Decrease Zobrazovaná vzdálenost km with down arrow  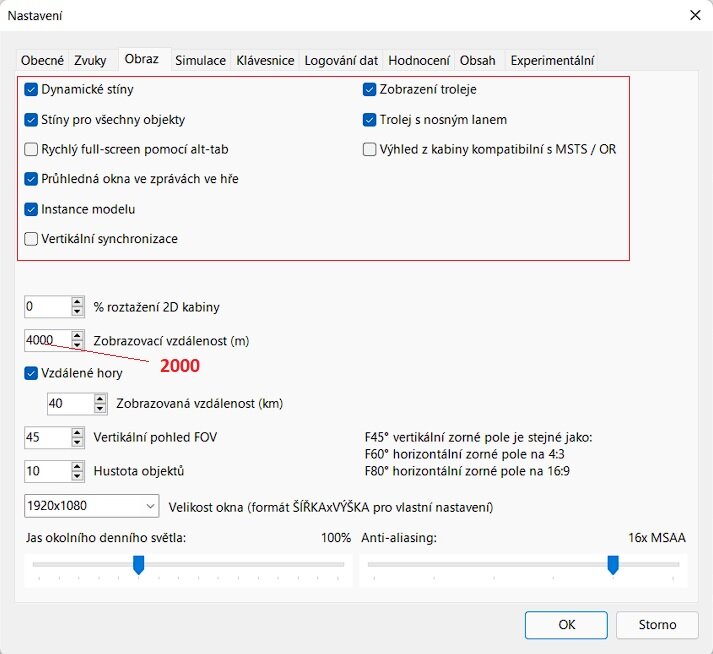click(100, 409)
